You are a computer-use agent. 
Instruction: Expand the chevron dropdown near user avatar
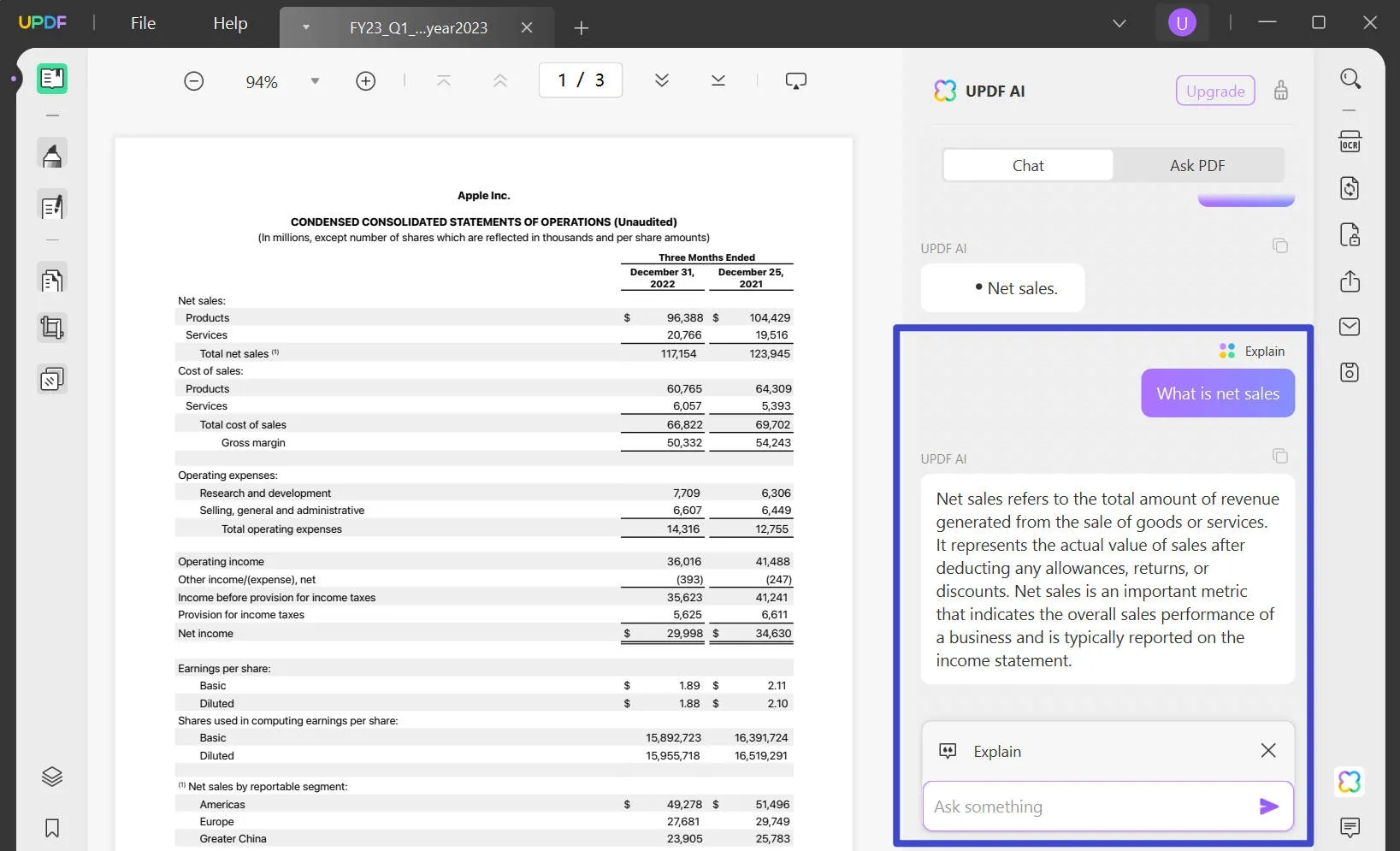tap(1119, 23)
